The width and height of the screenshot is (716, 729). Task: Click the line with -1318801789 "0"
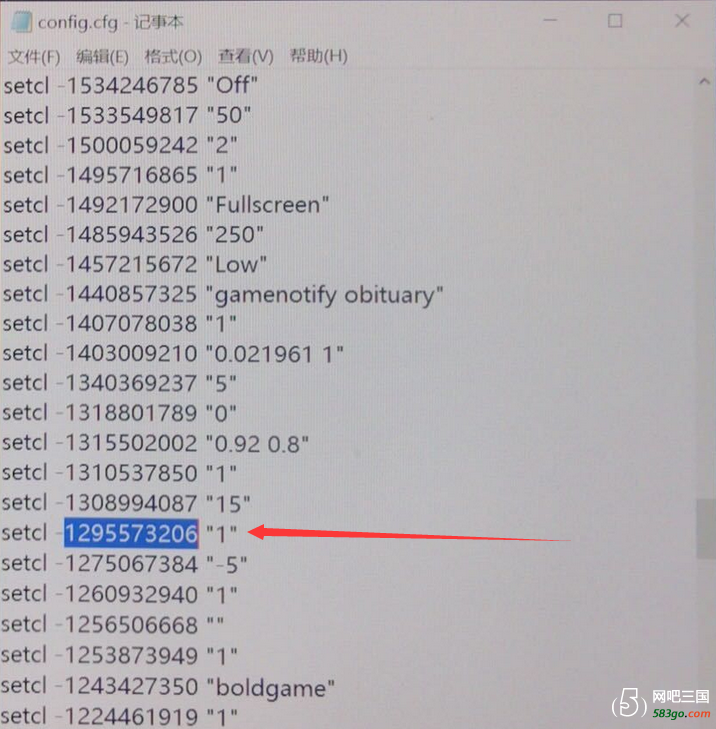pos(119,414)
